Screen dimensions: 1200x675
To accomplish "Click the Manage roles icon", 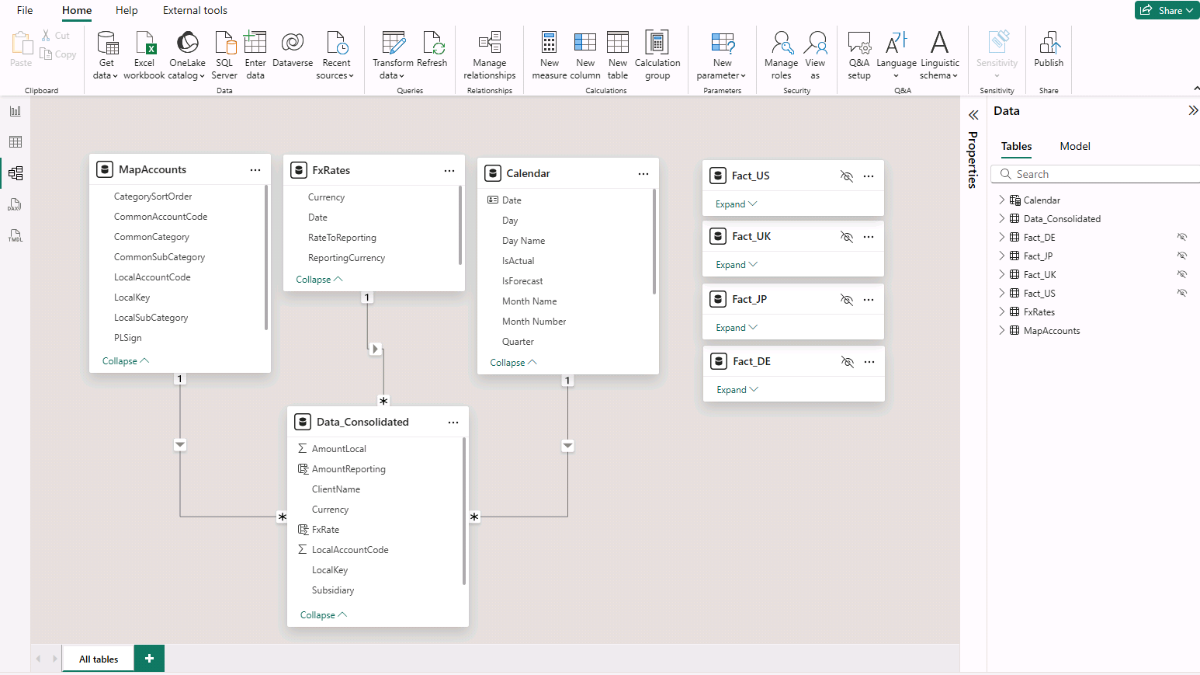I will [x=781, y=44].
